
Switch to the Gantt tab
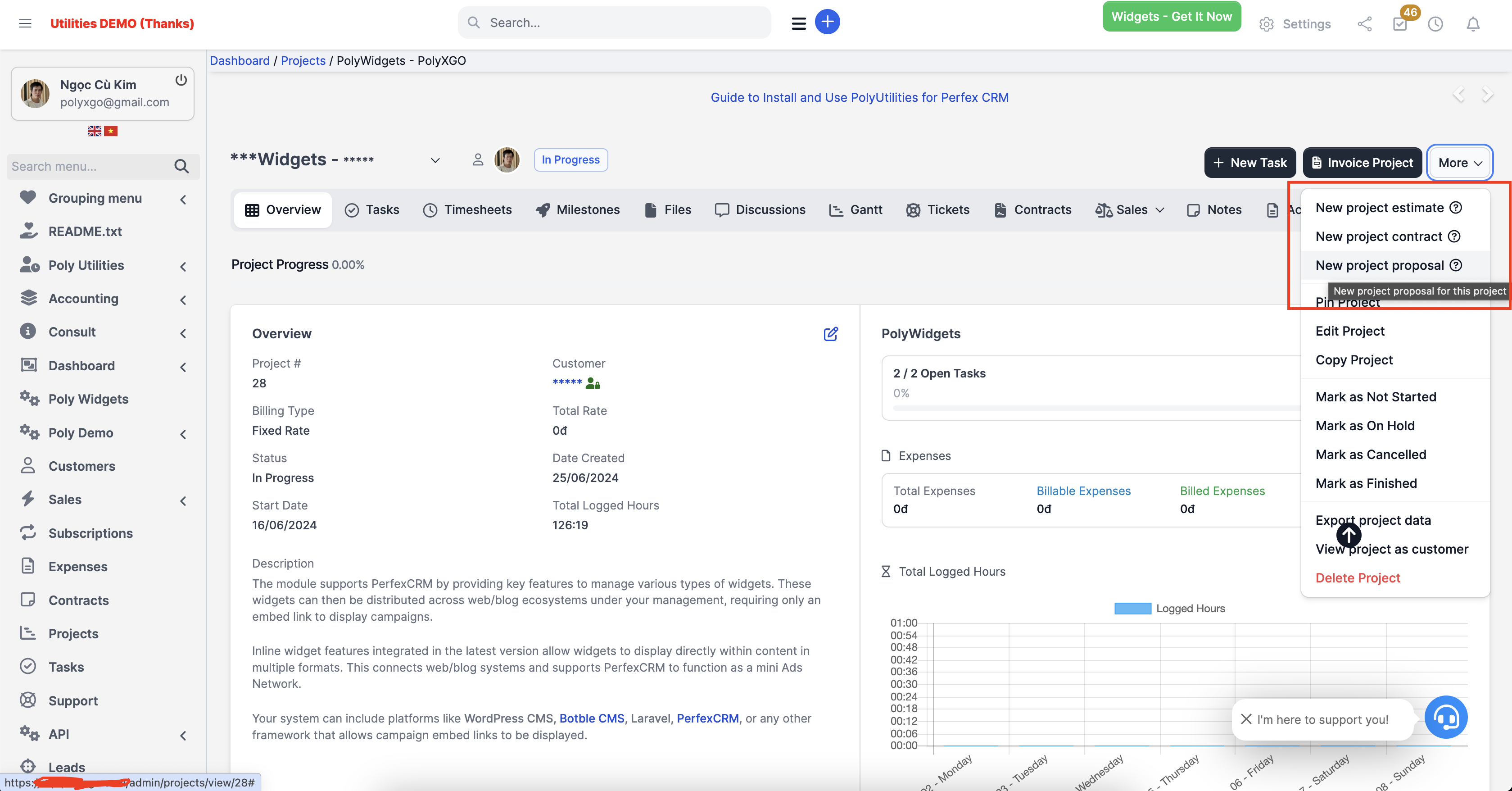(856, 209)
